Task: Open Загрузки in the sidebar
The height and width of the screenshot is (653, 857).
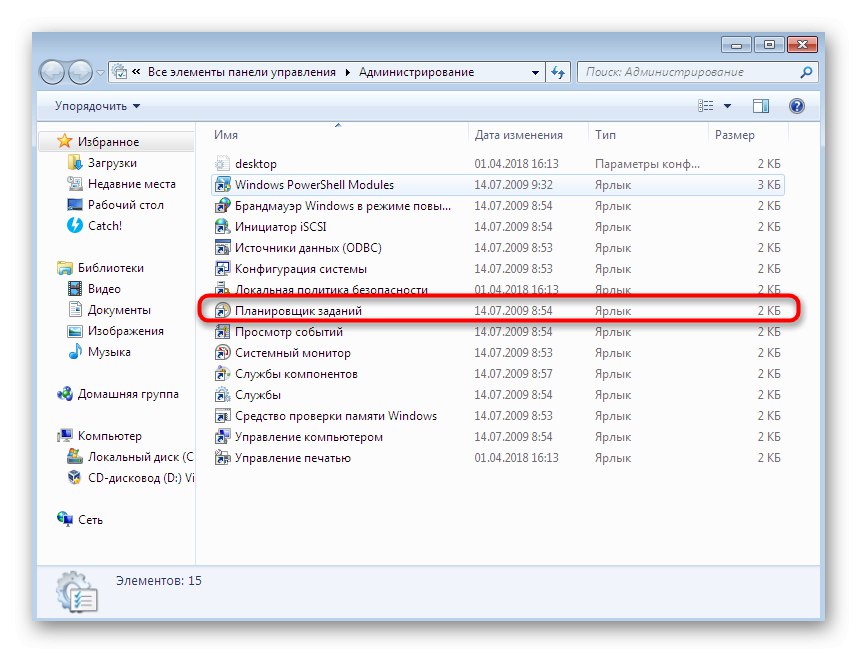Action: [112, 163]
